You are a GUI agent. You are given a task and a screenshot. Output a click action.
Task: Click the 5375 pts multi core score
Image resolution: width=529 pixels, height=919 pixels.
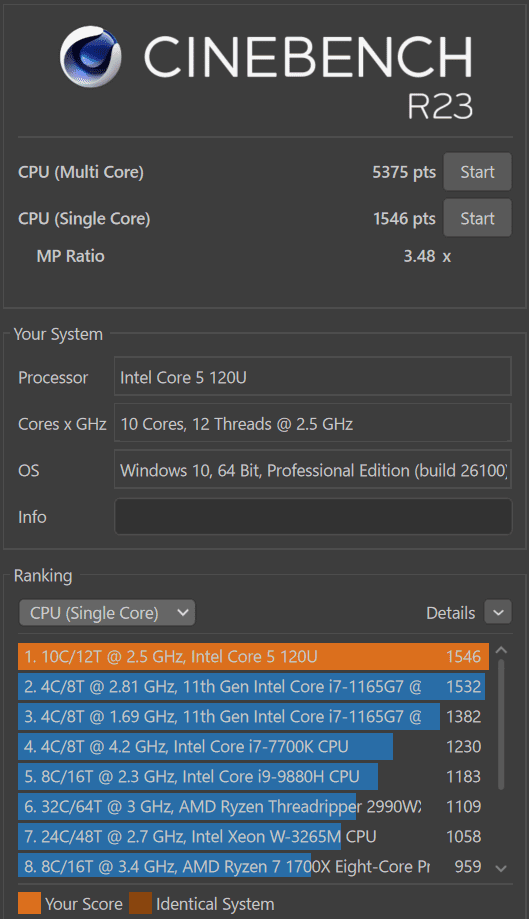tap(404, 172)
